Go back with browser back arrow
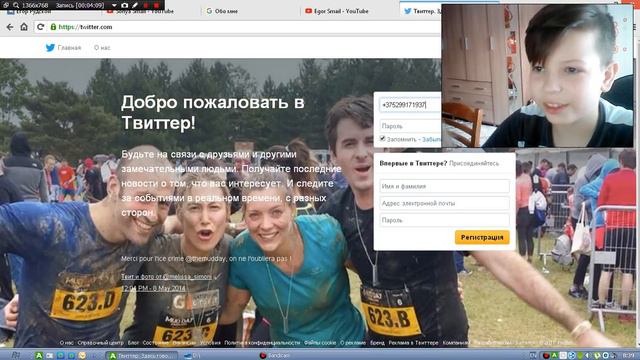The width and height of the screenshot is (640, 360). tap(10, 27)
